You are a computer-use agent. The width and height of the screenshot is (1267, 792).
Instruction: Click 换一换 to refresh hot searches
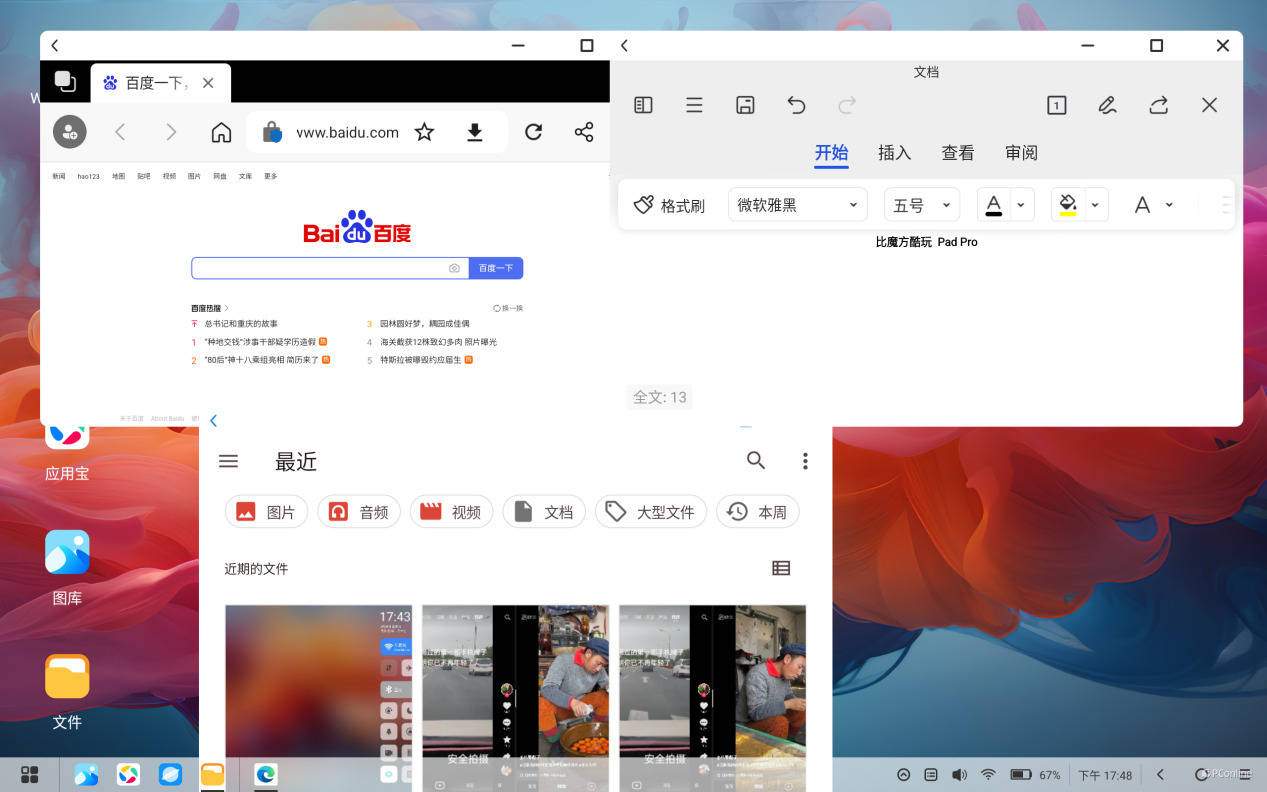coord(508,308)
